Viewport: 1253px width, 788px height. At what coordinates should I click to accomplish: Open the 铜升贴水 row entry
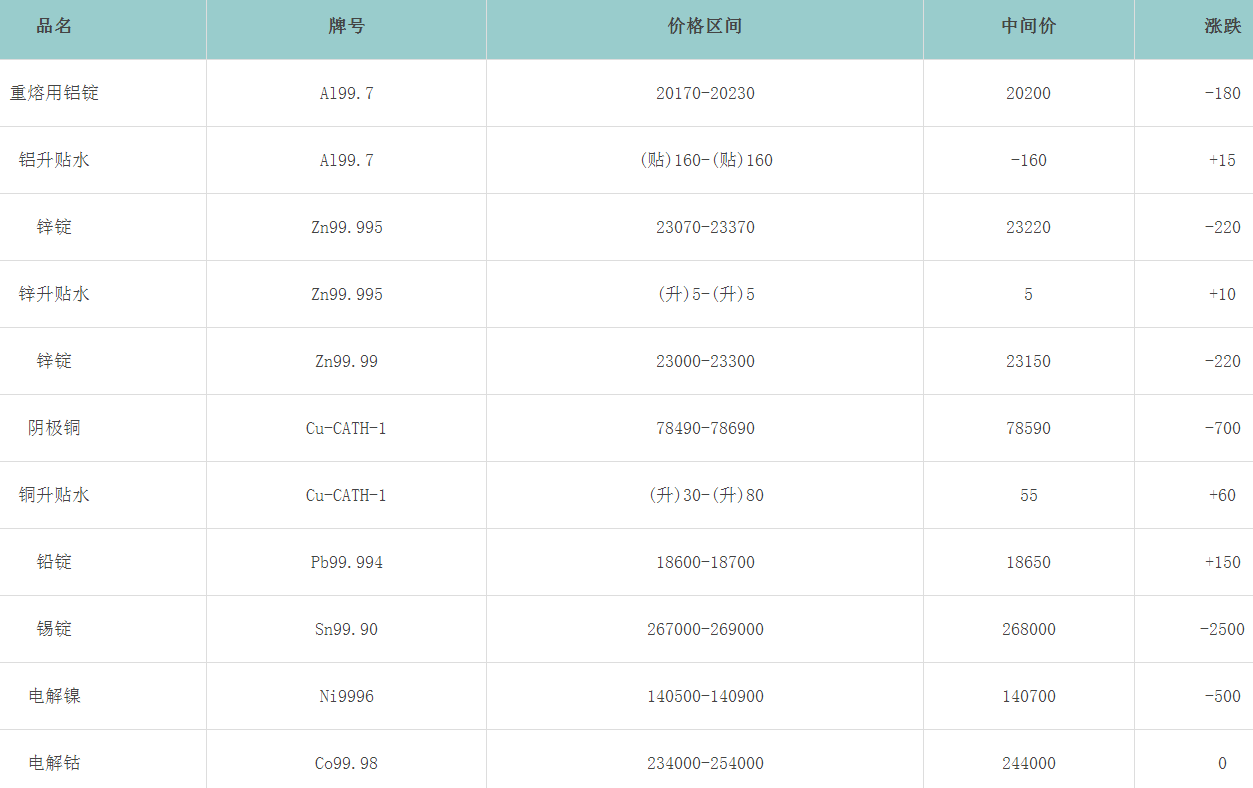click(54, 495)
